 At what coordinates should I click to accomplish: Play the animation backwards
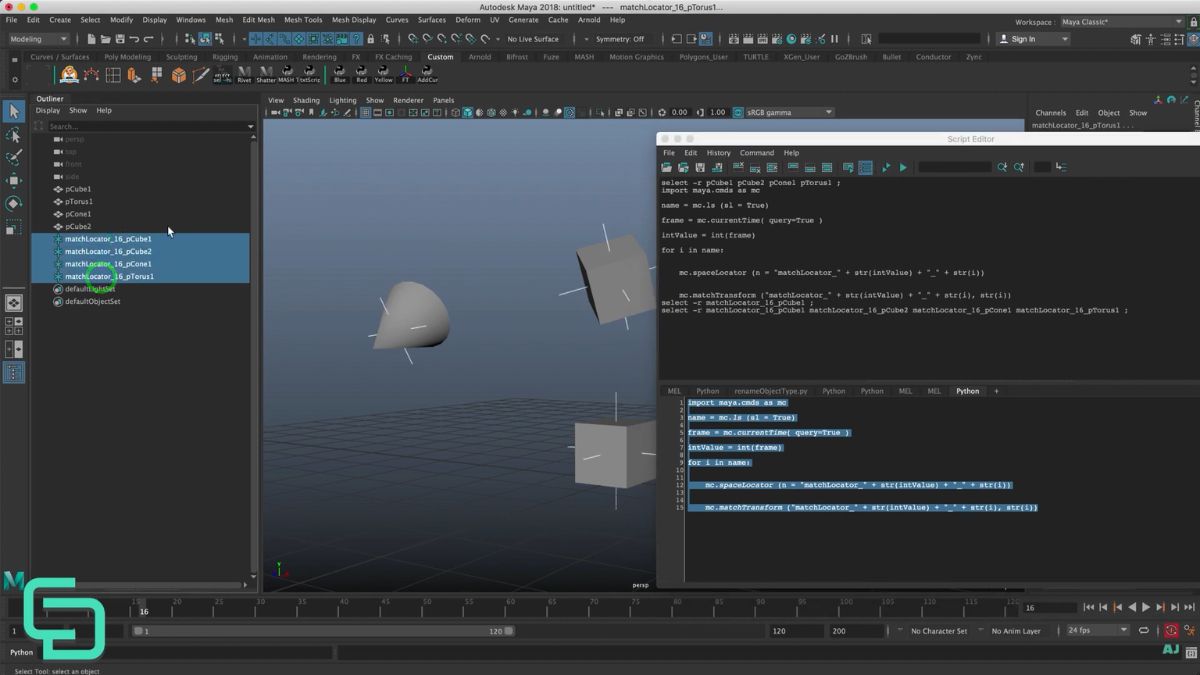1132,607
